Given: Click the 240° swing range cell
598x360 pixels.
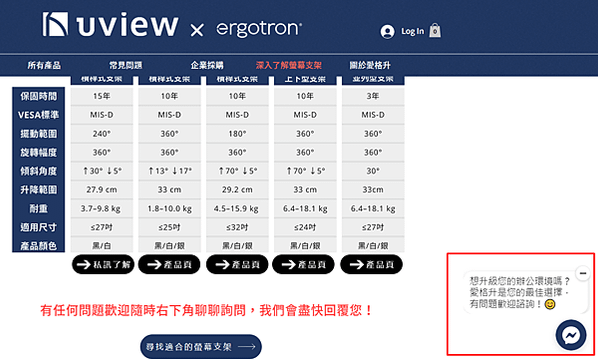Looking at the screenshot, I should click(x=101, y=134).
